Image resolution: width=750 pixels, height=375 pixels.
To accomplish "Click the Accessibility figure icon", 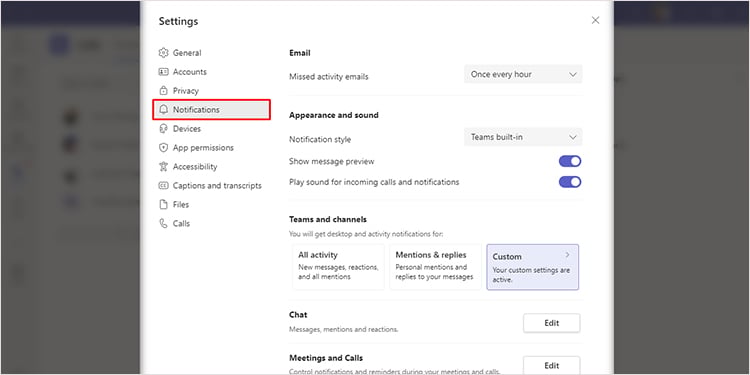I will click(x=164, y=166).
